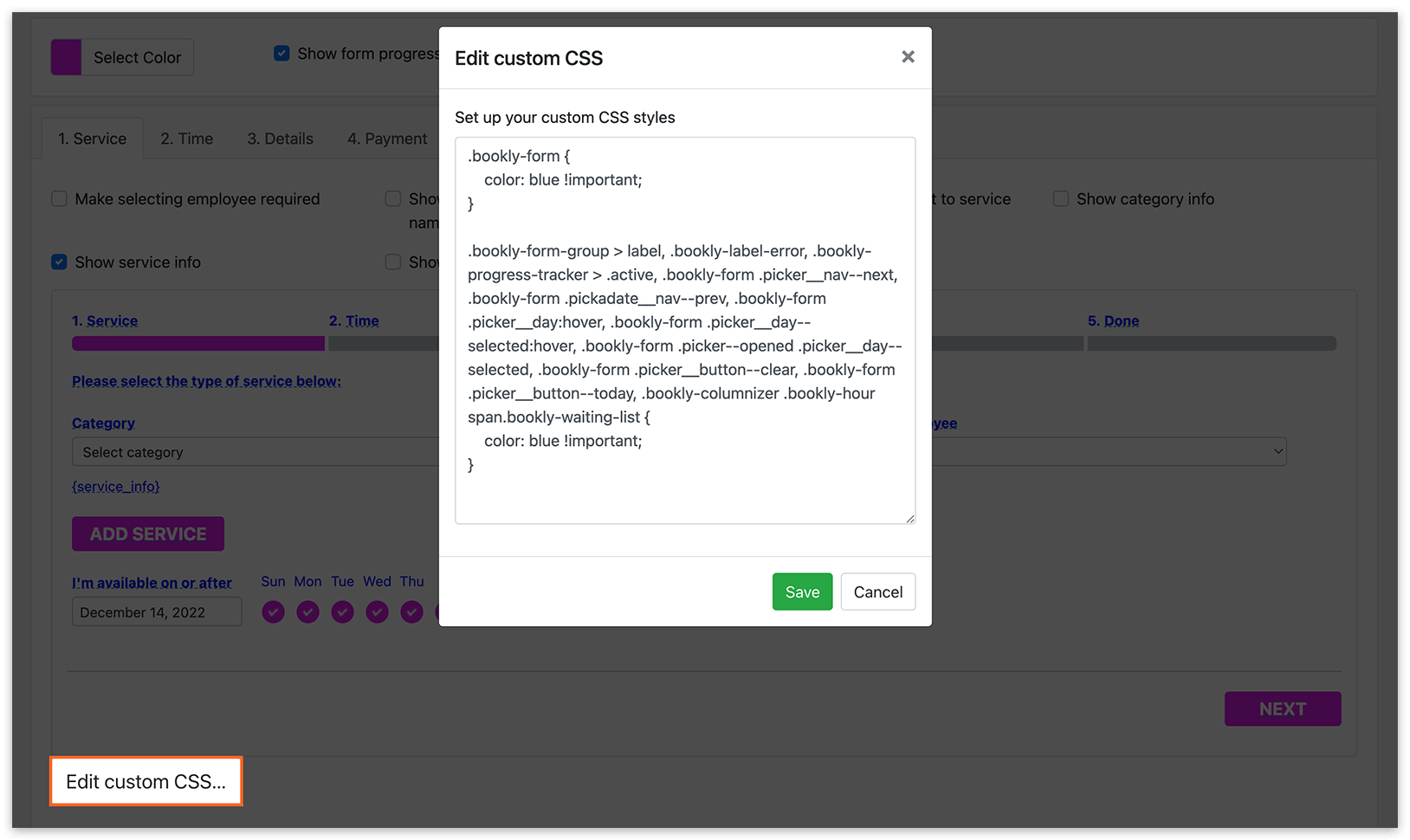Save the custom CSS styles
This screenshot has width=1410, height=840.
(x=801, y=591)
